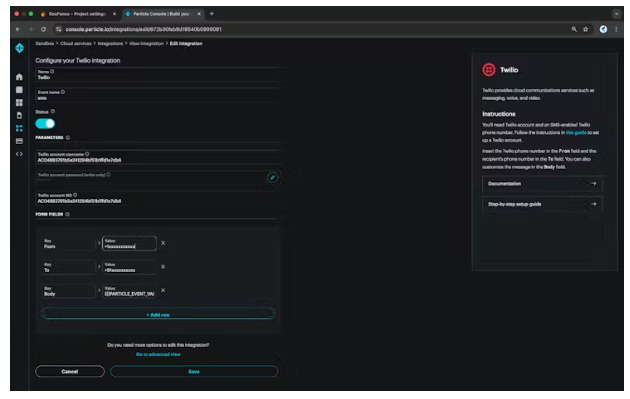630x399 pixels.
Task: Open the square Devices icon in sidebar
Action: (19, 90)
